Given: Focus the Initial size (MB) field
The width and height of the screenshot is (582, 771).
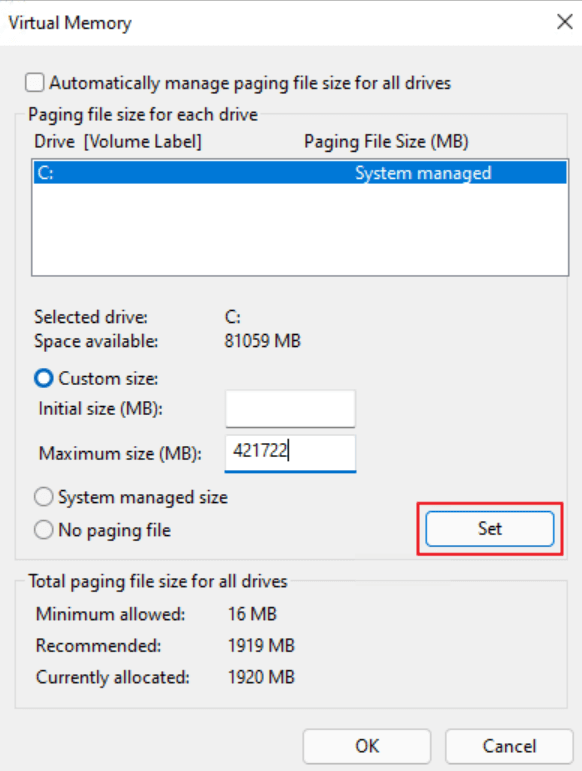Looking at the screenshot, I should pos(290,409).
